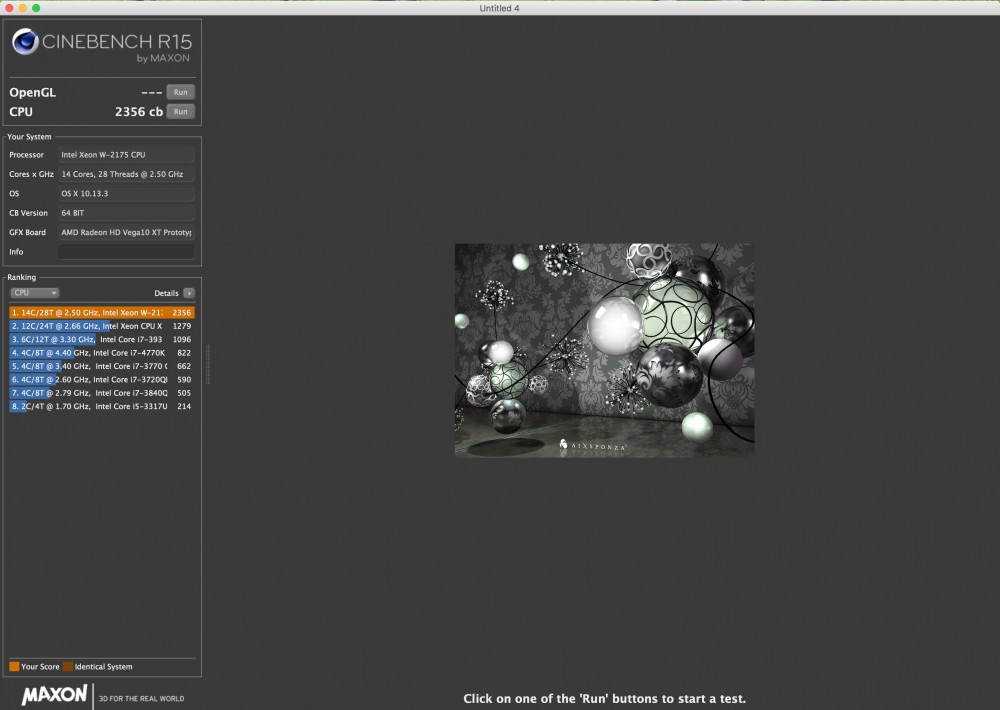Select ranking row 6 Core i7-3720QM
This screenshot has width=1000, height=710.
pos(102,380)
